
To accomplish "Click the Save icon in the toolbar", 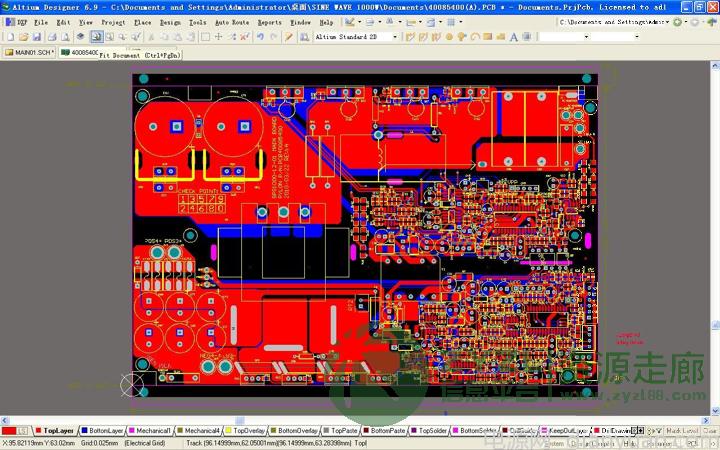I will point(37,37).
